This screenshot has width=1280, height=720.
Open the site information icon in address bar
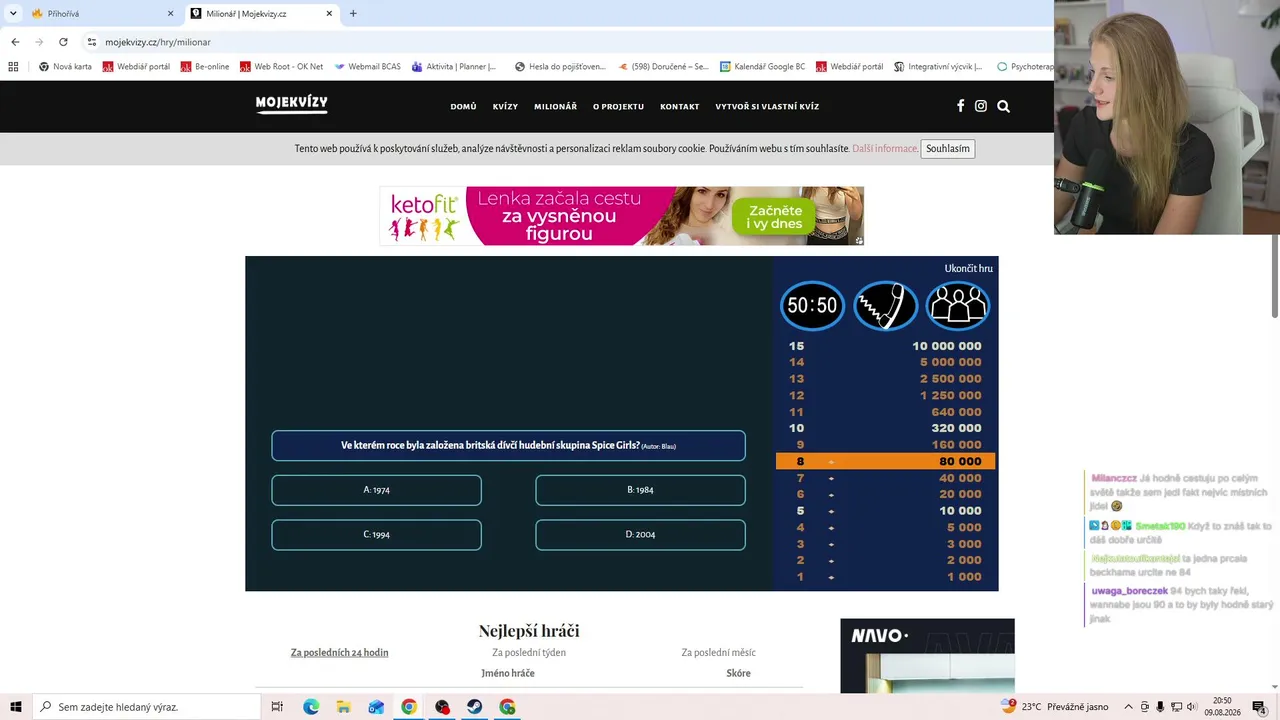pyautogui.click(x=92, y=42)
